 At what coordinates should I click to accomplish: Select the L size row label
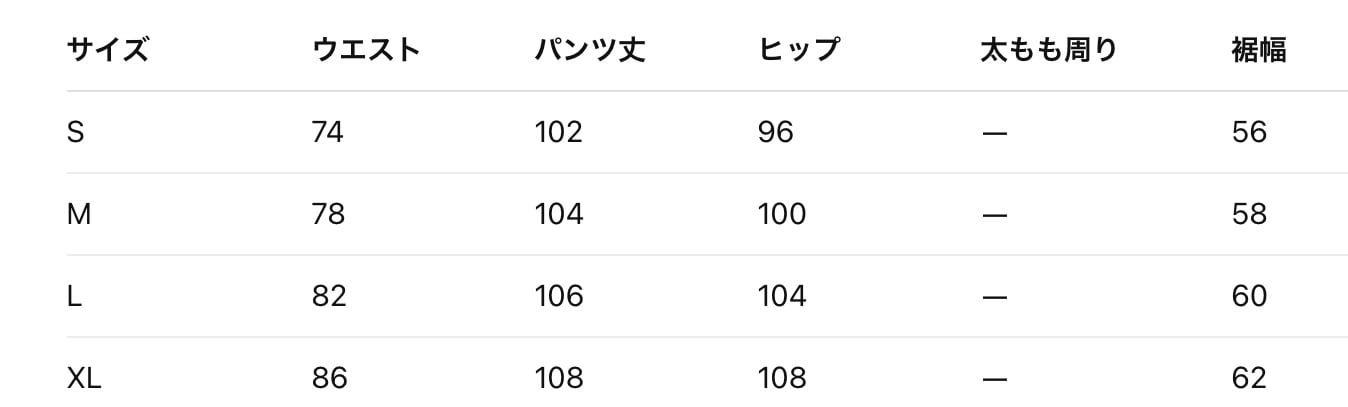point(74,296)
